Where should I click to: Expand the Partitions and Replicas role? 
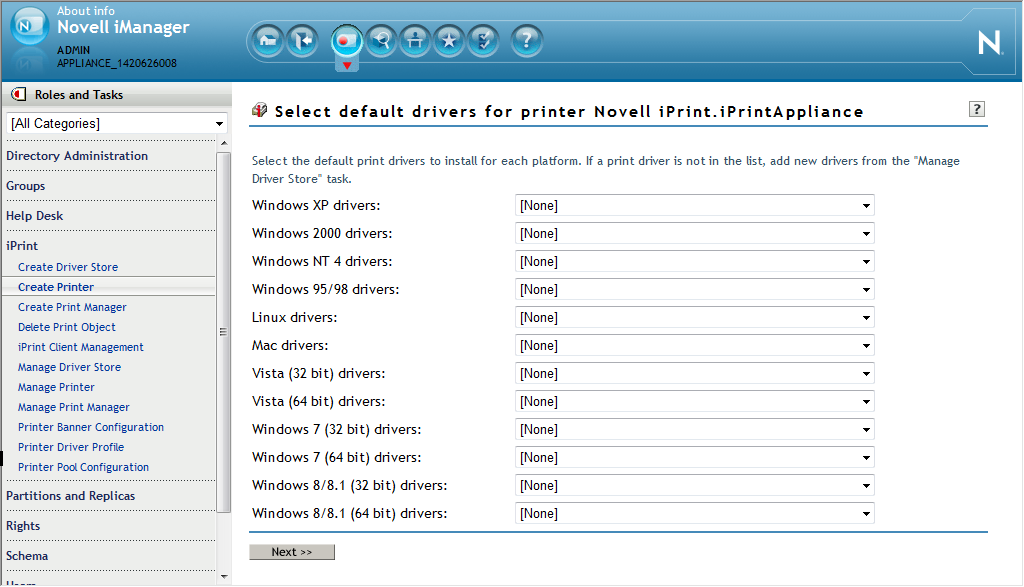tap(71, 496)
